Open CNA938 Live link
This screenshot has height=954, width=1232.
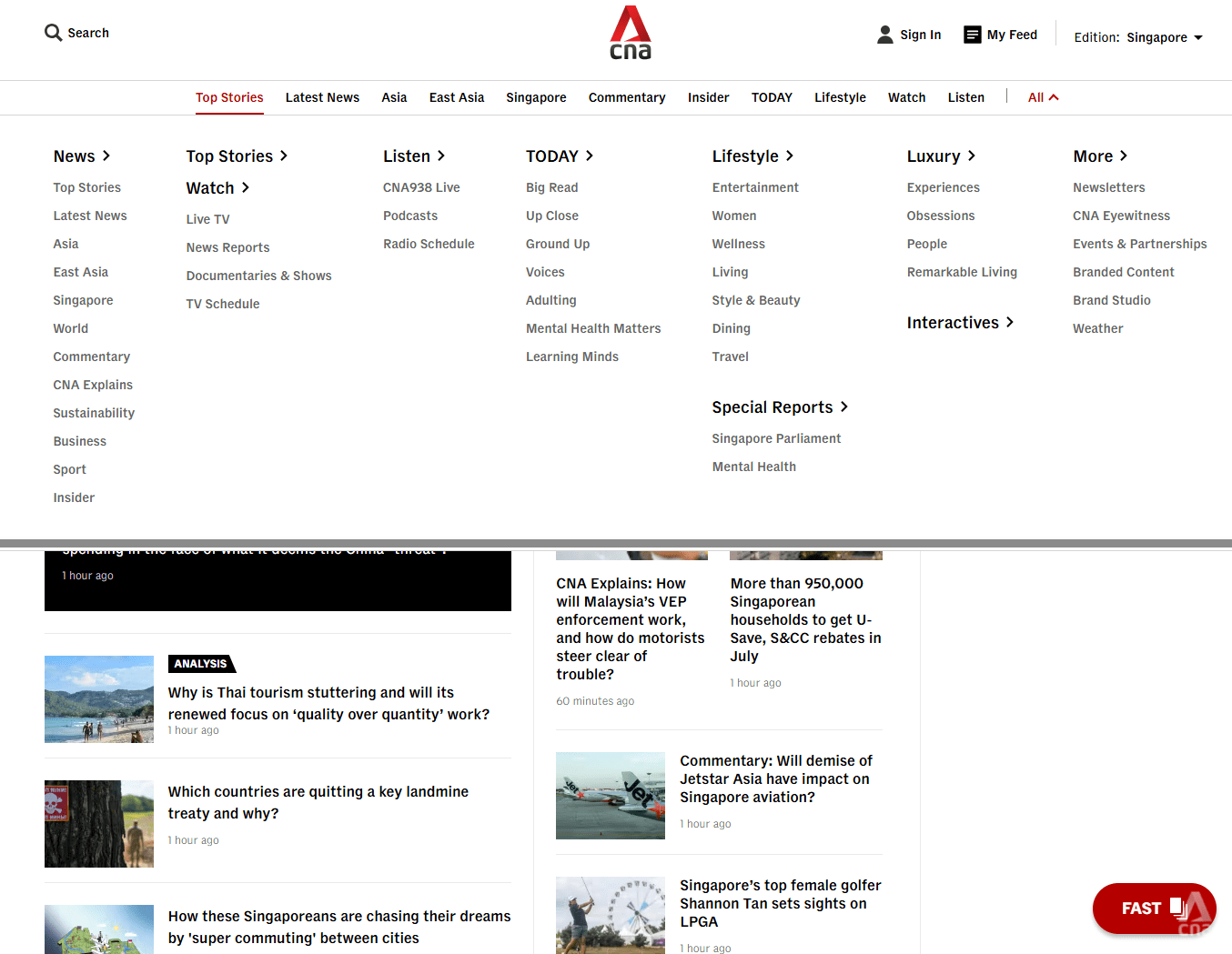421,187
